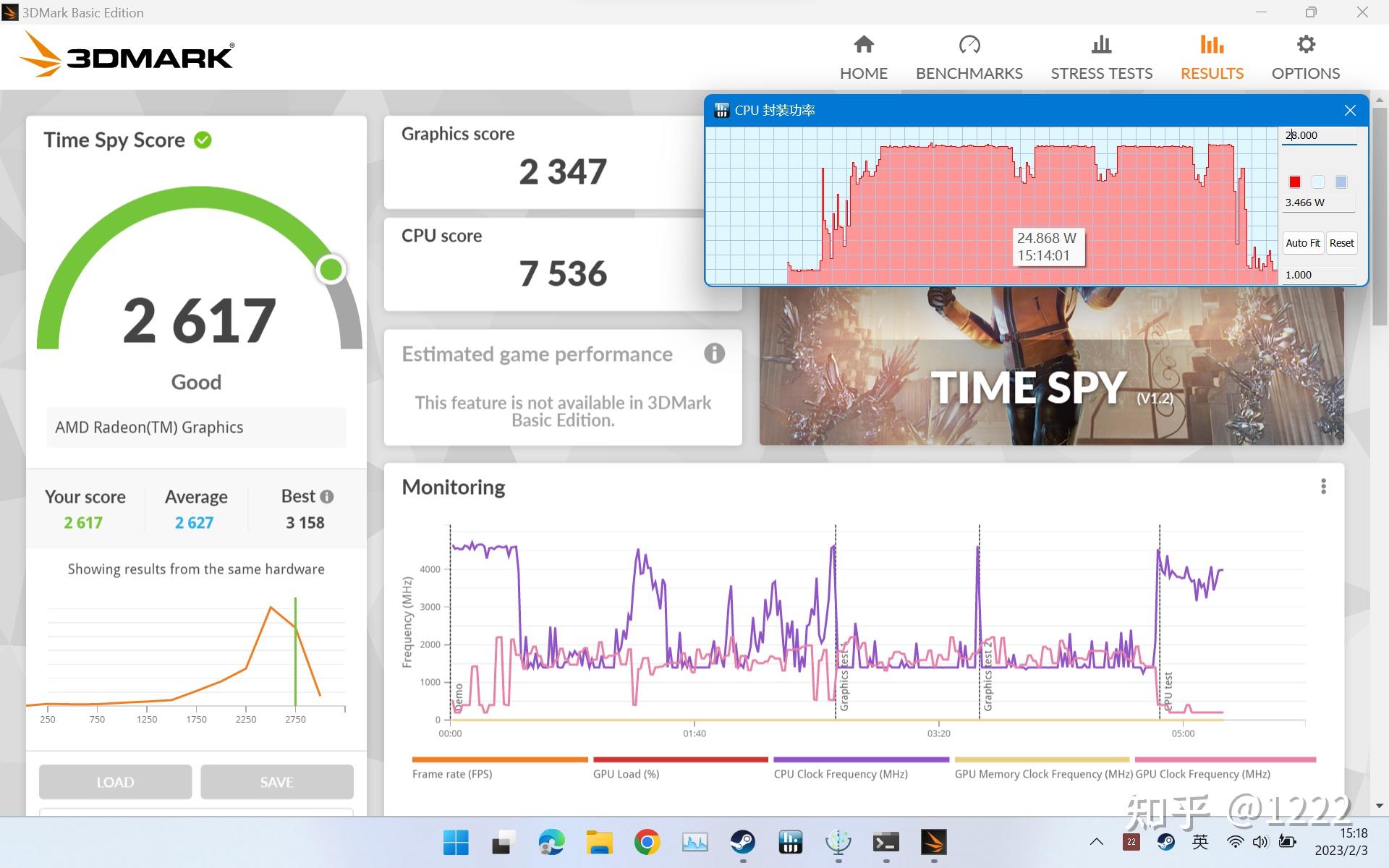This screenshot has height=868, width=1389.
Task: Open clock and date 15:18 panel
Action: (1341, 841)
